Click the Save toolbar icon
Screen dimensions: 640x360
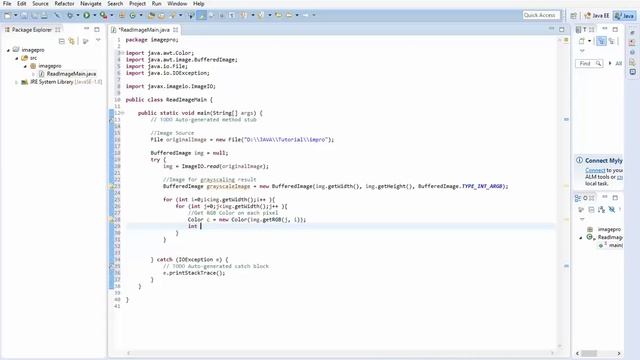click(x=24, y=16)
